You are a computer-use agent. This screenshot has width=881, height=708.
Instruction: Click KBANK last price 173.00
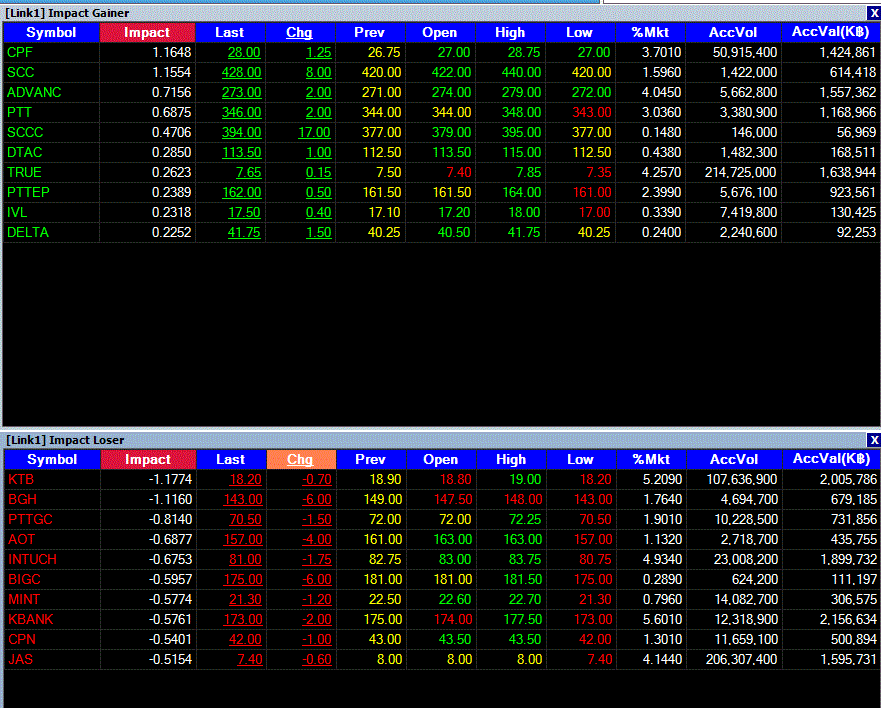[x=243, y=620]
